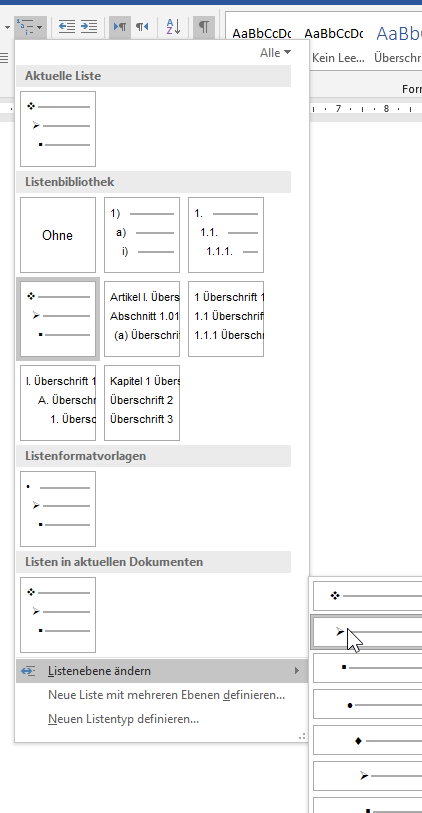Expand the Listenebene ändern submenu arrow
Viewport: 422px width, 813px height.
pyautogui.click(x=297, y=671)
